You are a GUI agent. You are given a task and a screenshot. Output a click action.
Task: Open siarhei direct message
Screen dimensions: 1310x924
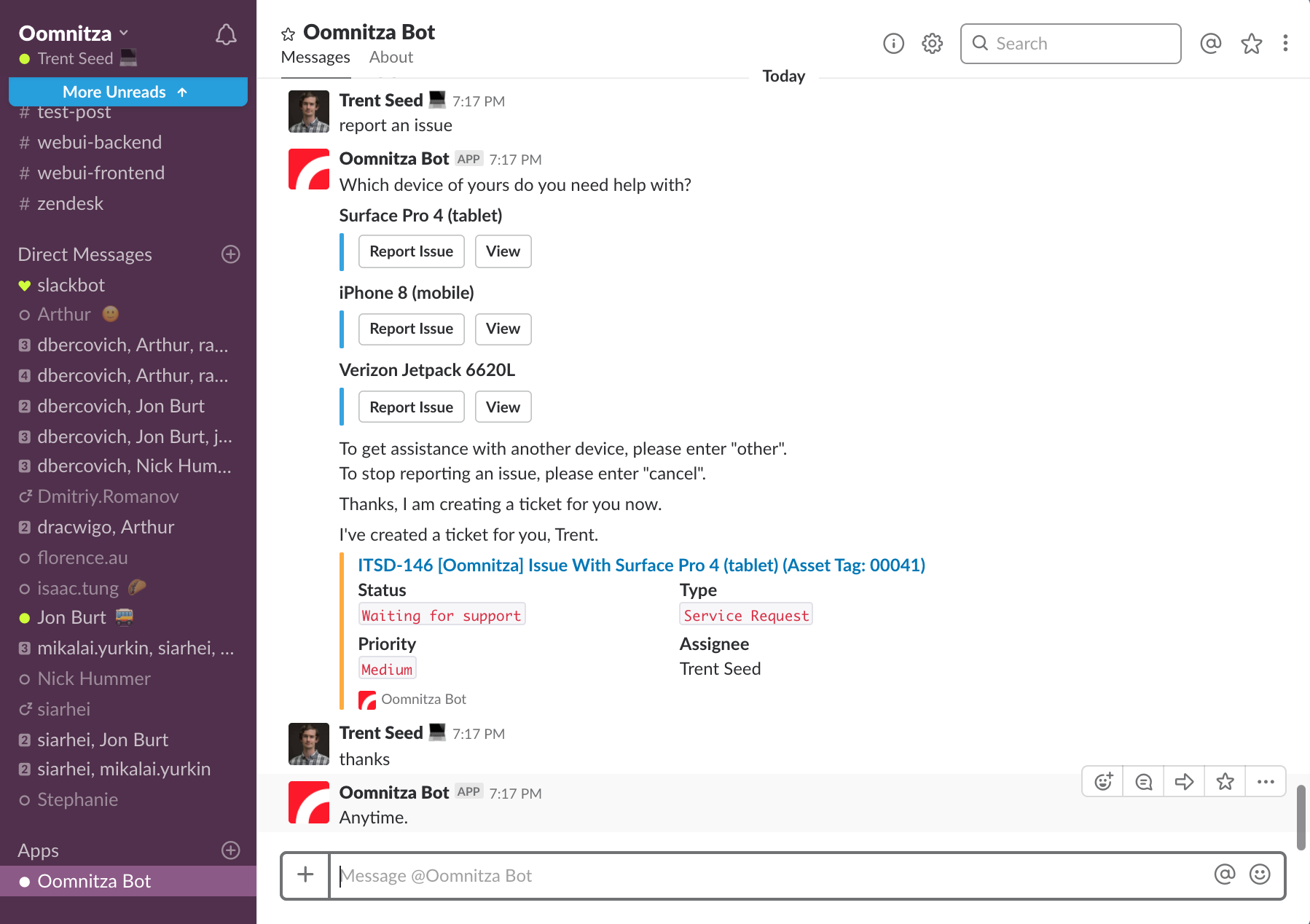[x=128, y=709]
